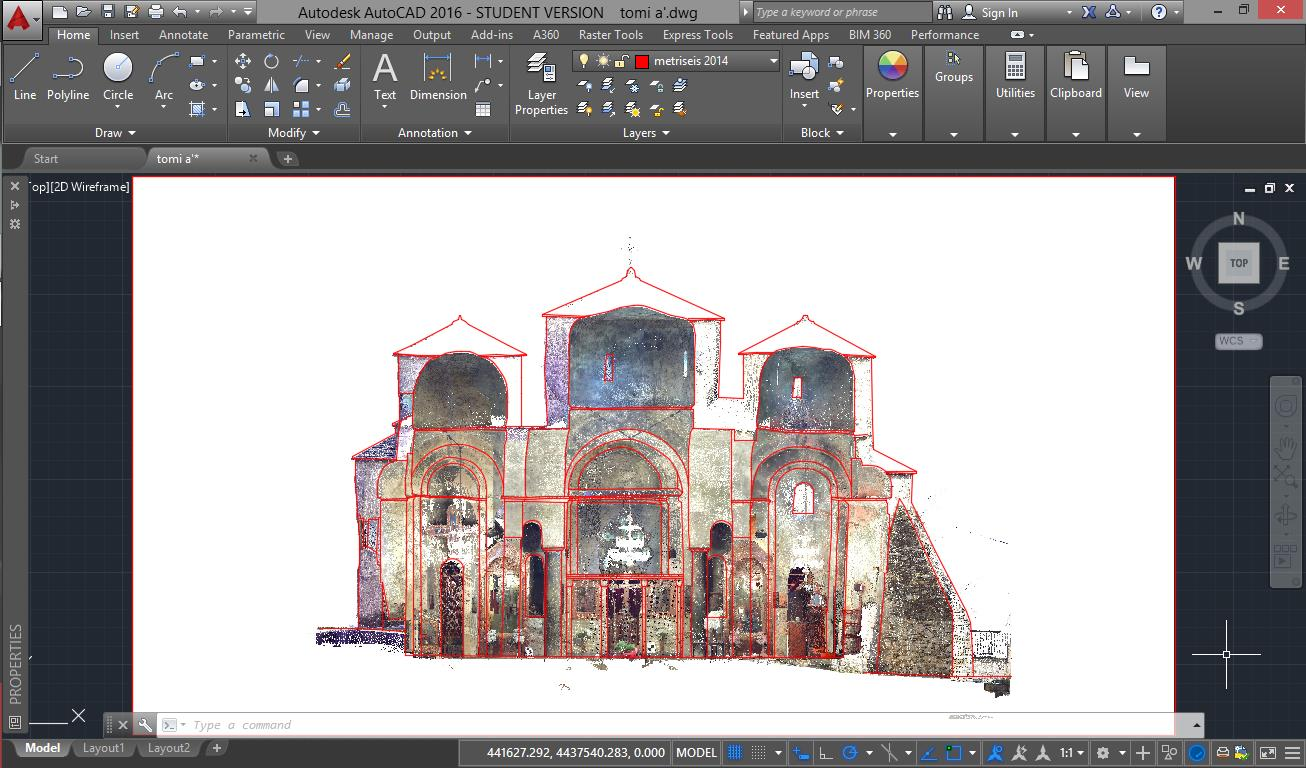Click the Explode tool icon

342,85
